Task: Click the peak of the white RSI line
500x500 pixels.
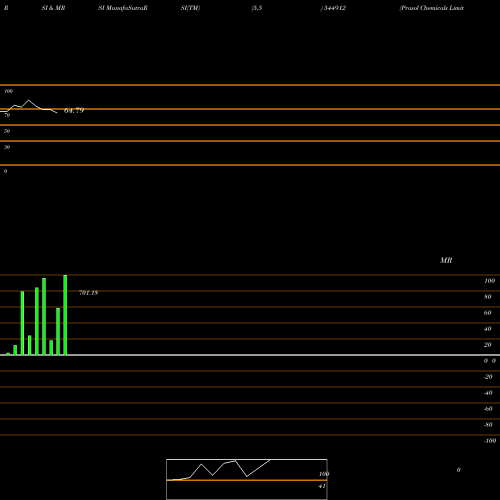Action: click(29, 100)
